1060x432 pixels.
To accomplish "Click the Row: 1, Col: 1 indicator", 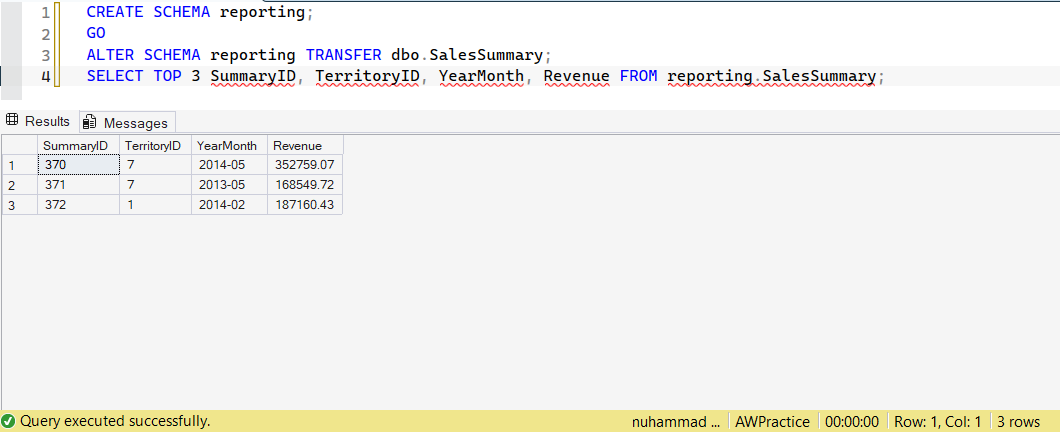I will (937, 422).
